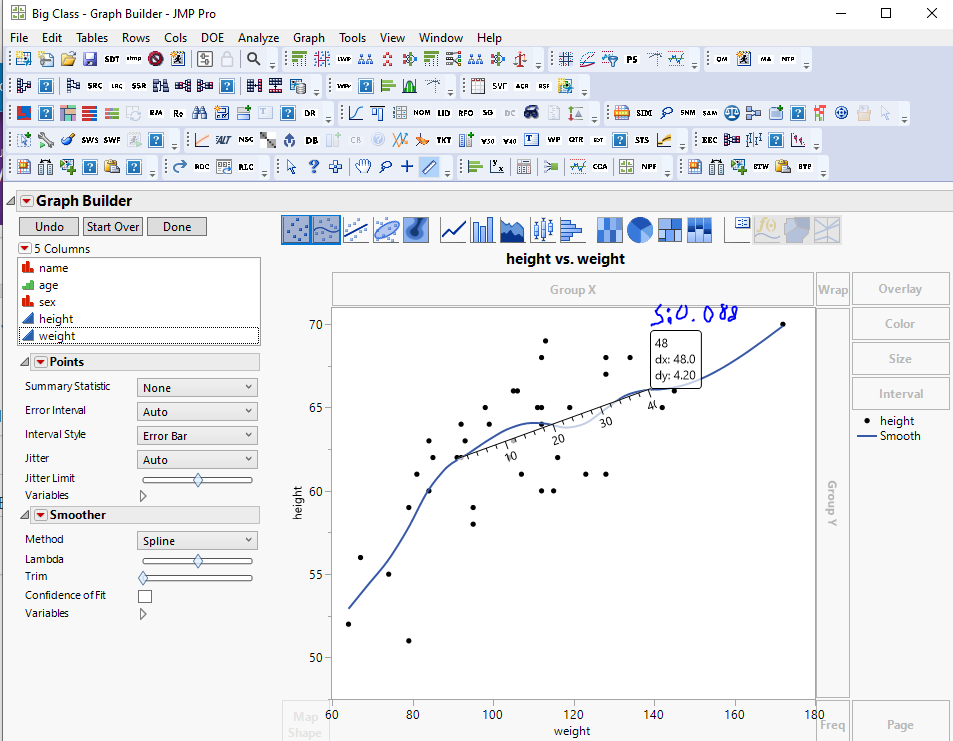Select the grabber hand tool
The image size is (953, 741).
(363, 167)
